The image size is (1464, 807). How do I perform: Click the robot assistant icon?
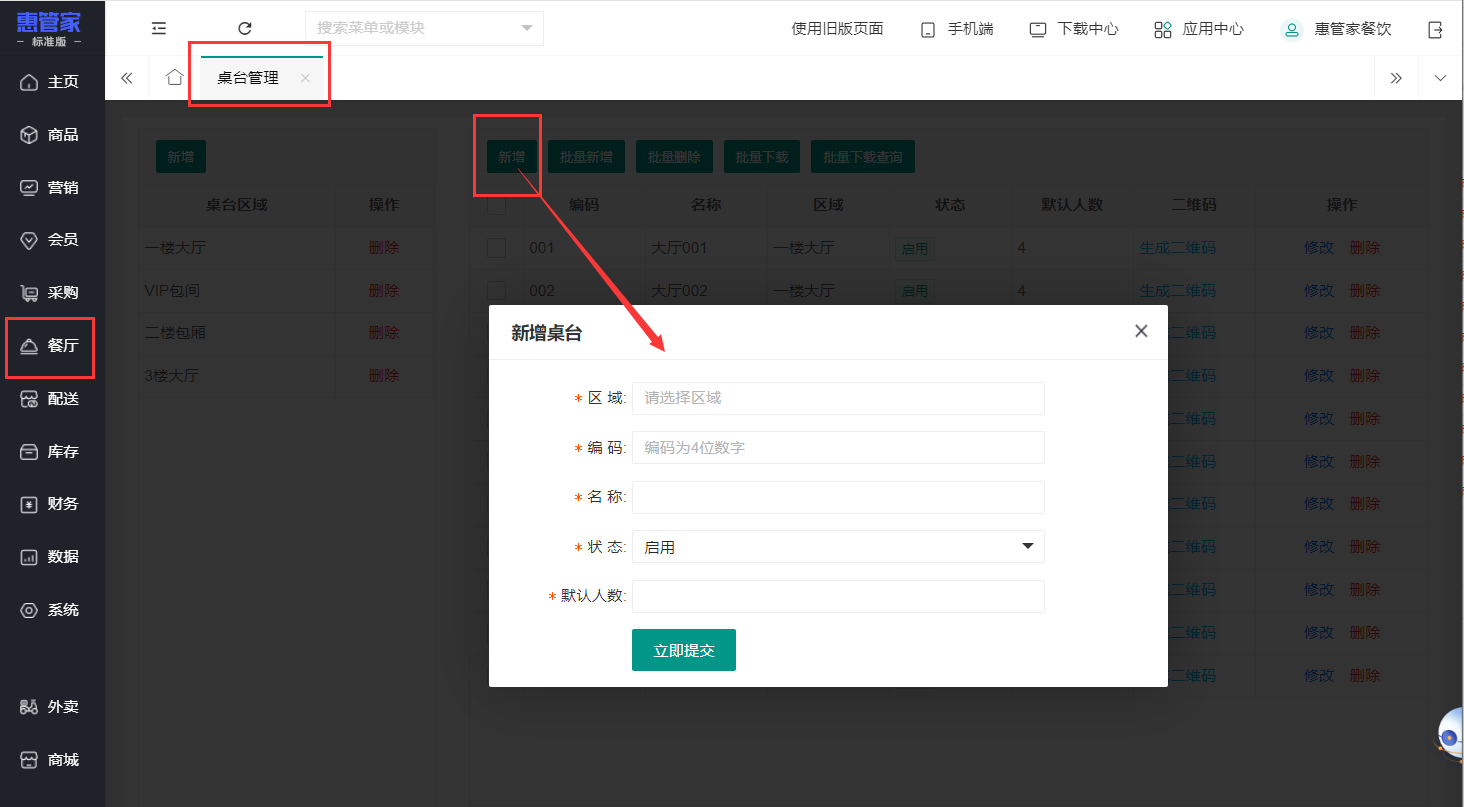(1451, 735)
